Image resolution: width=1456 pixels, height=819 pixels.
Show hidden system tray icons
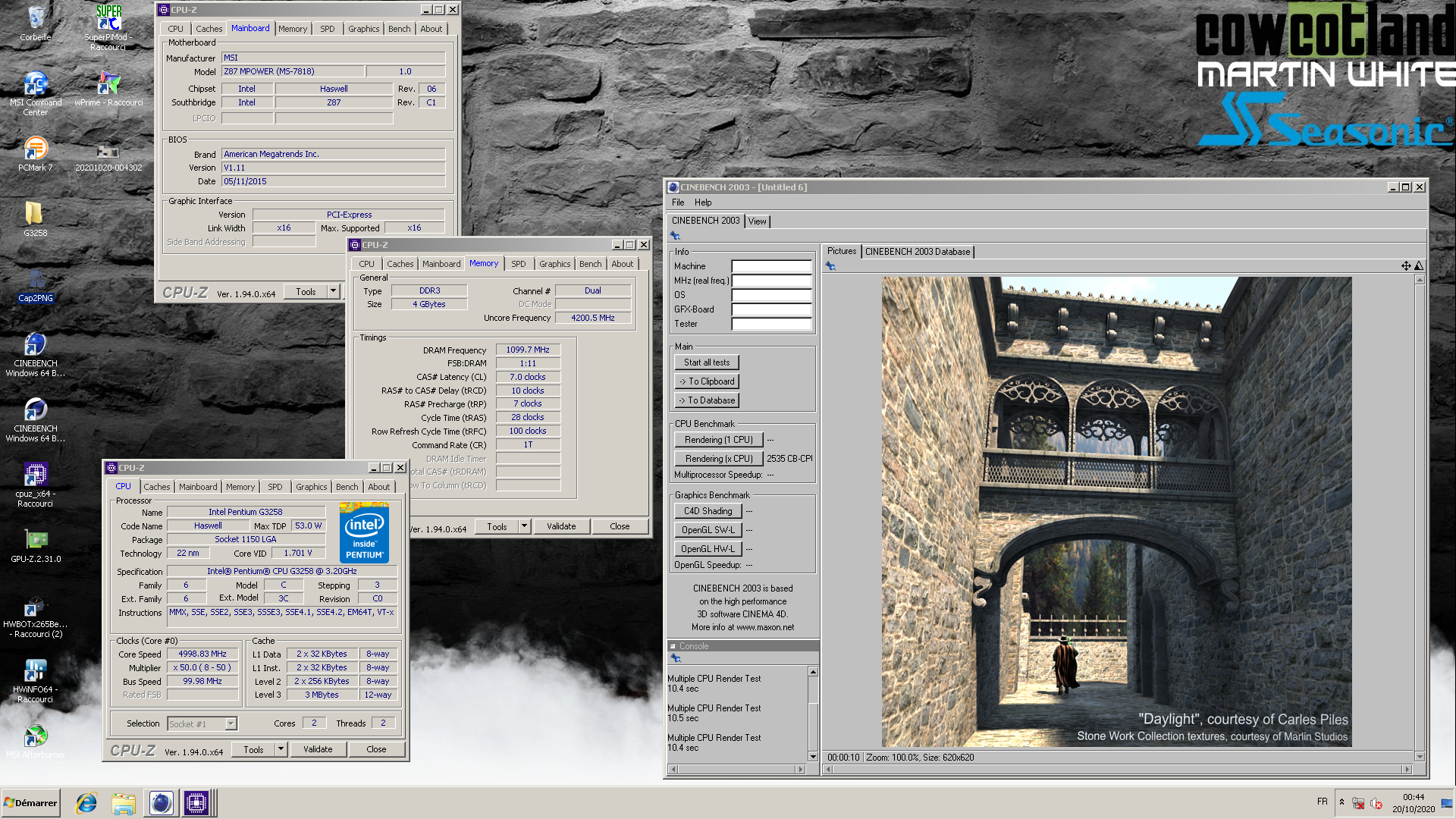pyautogui.click(x=1341, y=802)
